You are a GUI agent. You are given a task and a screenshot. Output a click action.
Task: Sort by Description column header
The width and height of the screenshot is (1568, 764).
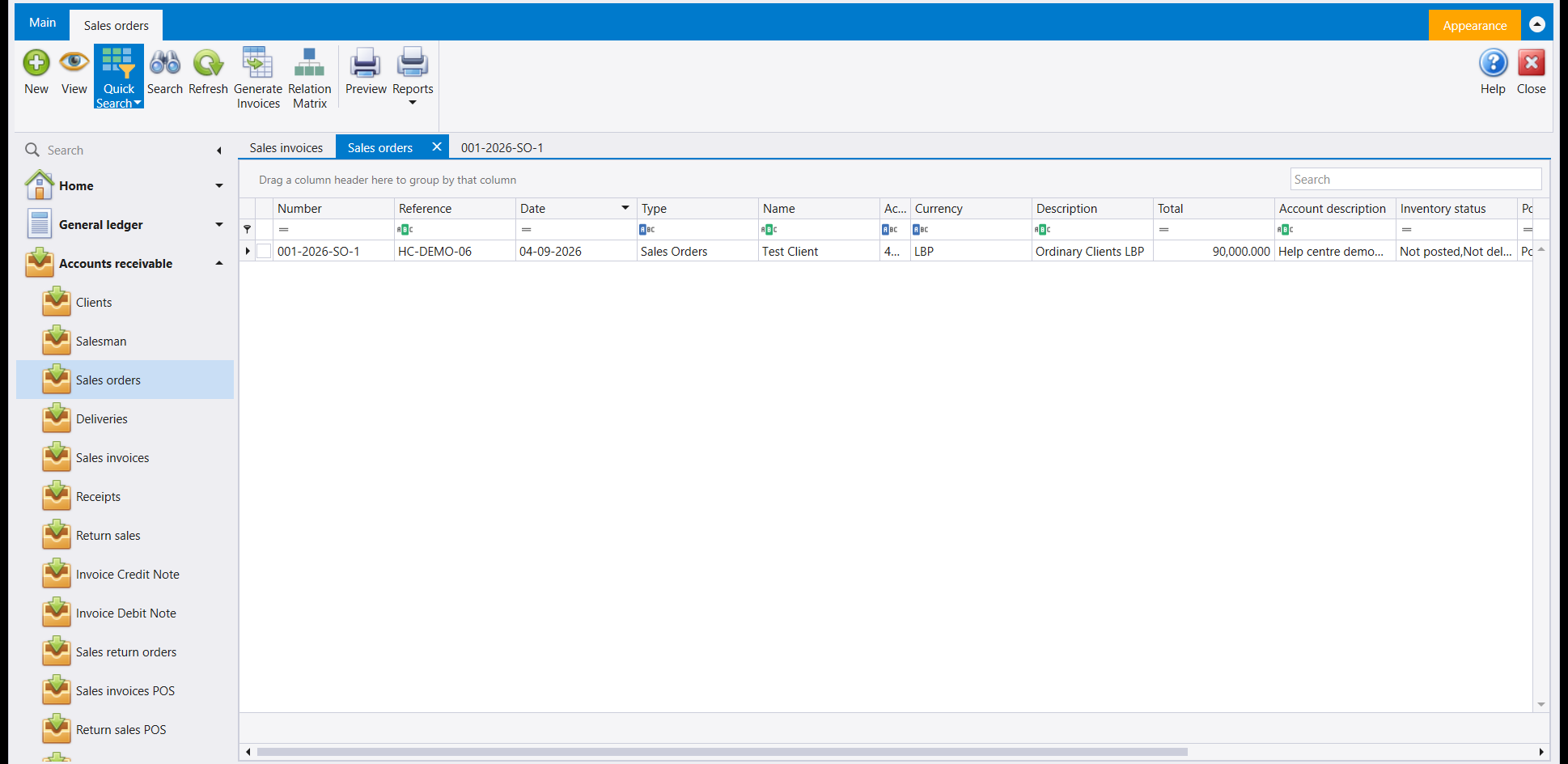click(x=1092, y=209)
